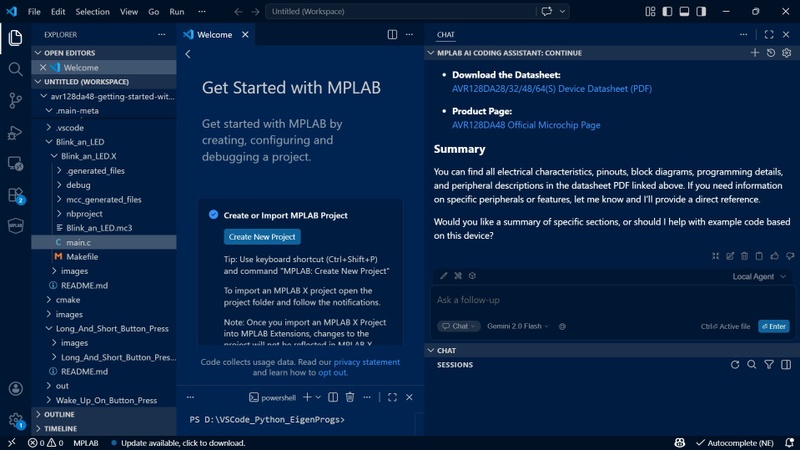
Task: Open the Edit menu
Action: tap(58, 11)
